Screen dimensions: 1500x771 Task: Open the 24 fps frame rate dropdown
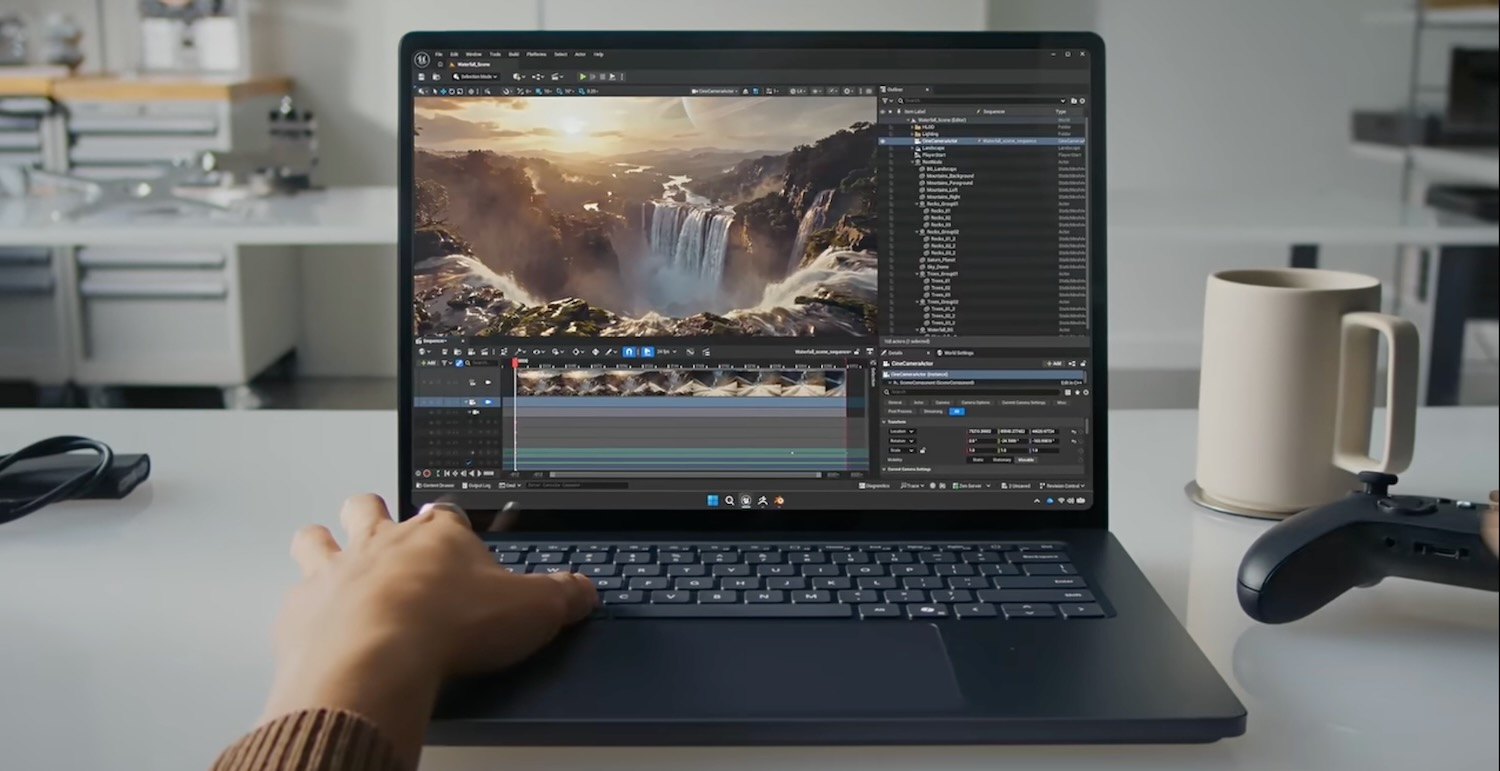pos(666,352)
